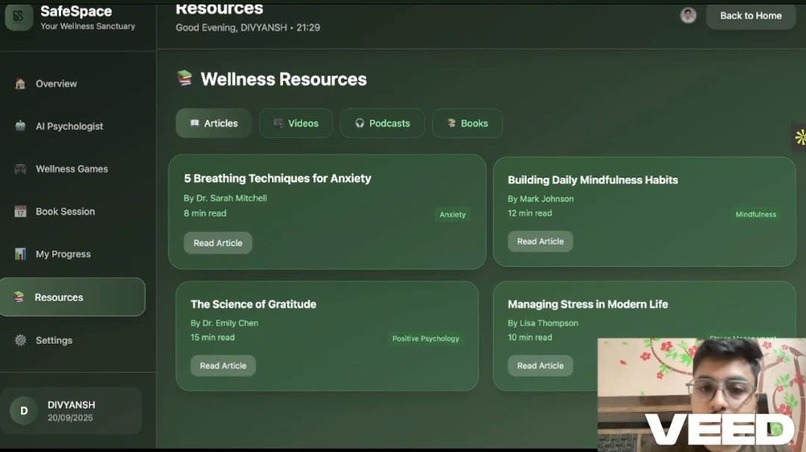The width and height of the screenshot is (806, 452).
Task: Click the Wellness Resources heading
Action: pos(284,79)
